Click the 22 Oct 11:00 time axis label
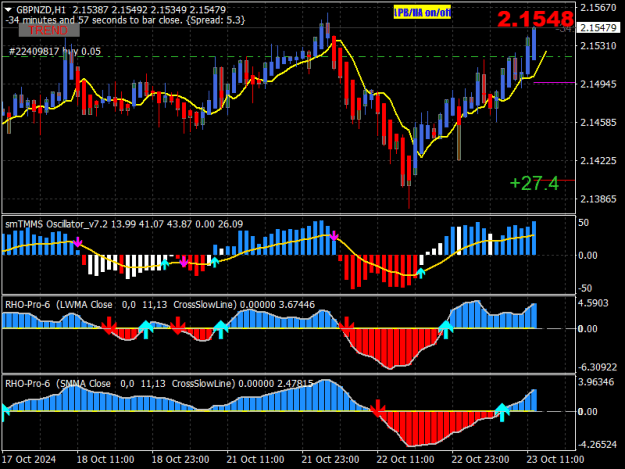 [405, 459]
